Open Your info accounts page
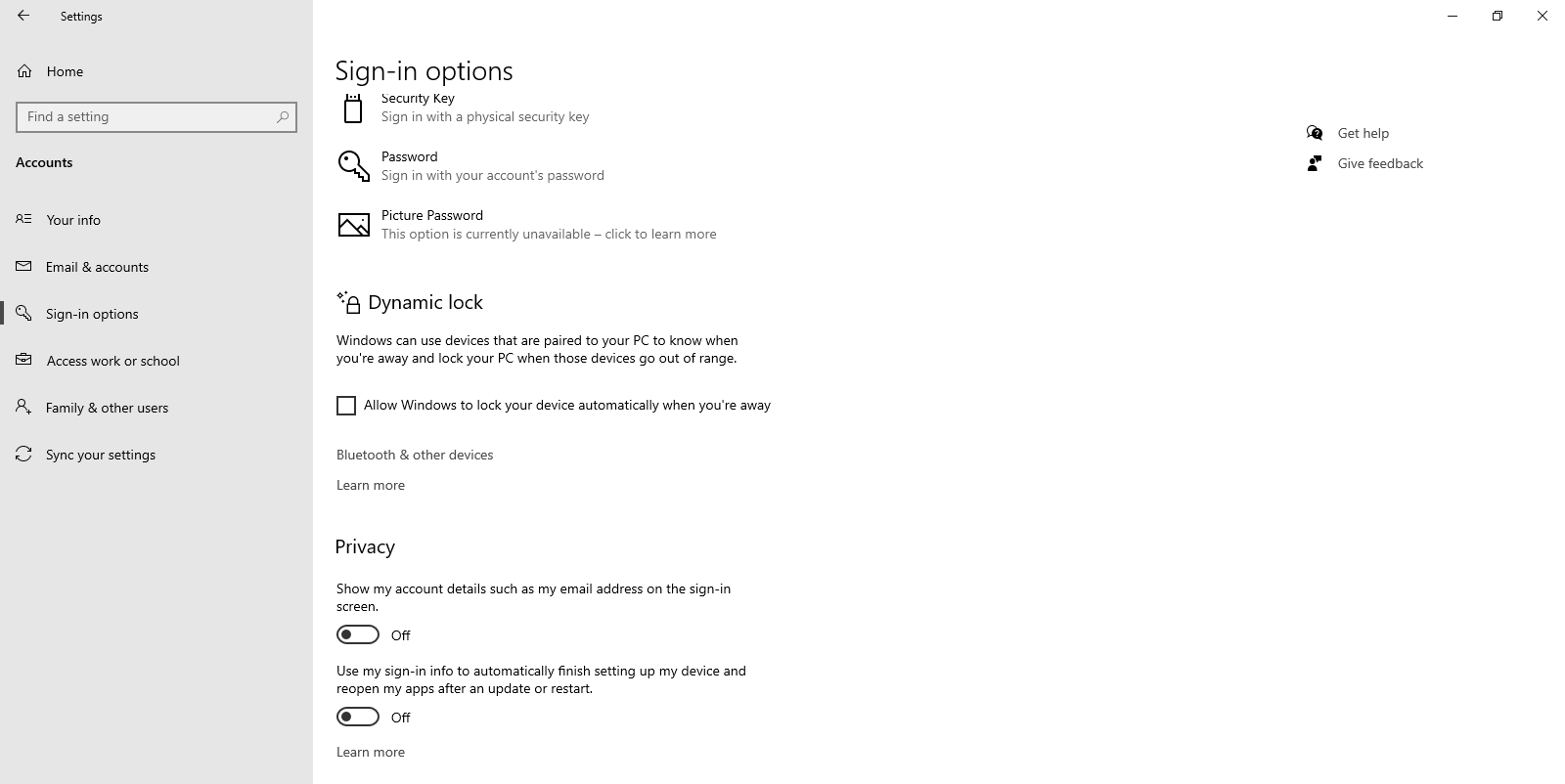 click(73, 220)
